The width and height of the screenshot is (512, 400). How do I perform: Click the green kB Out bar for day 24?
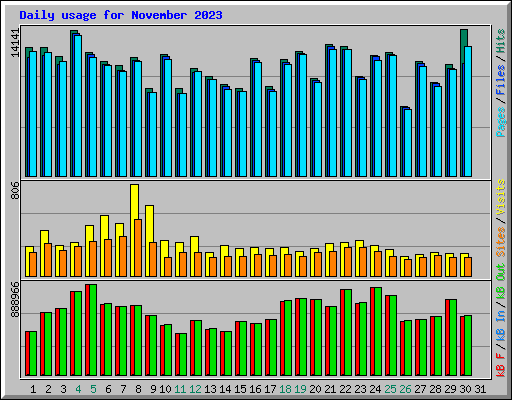pyautogui.click(x=378, y=331)
